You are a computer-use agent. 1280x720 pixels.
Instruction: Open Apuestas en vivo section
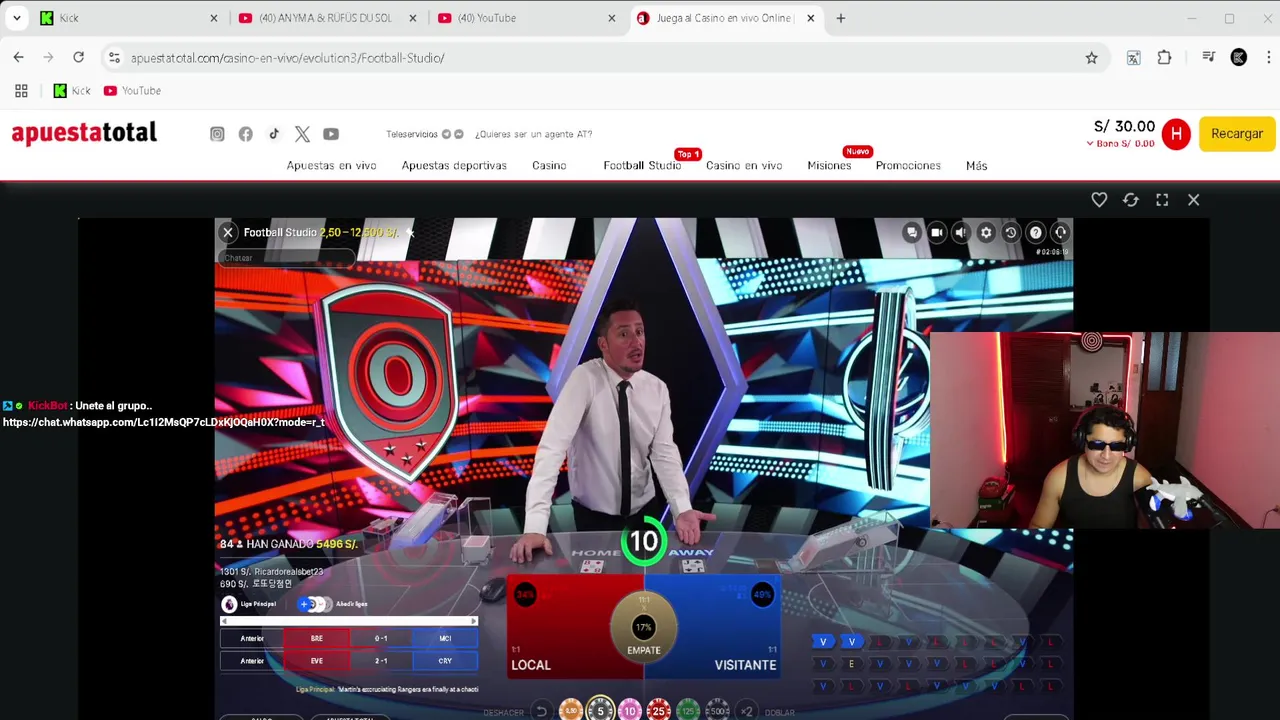[331, 166]
